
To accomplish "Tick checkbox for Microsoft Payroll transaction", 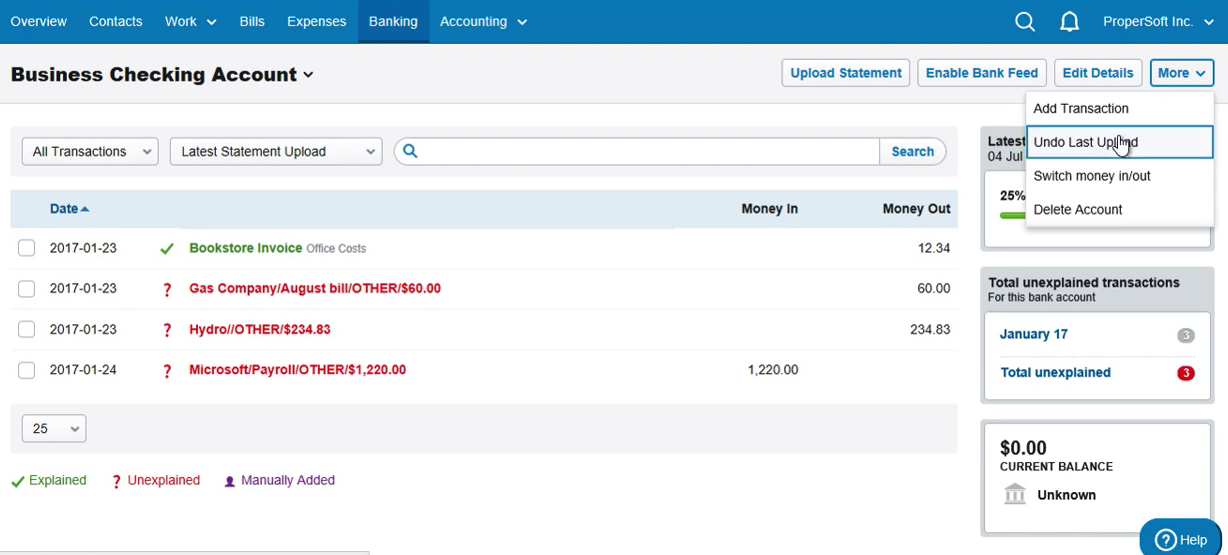I will point(27,370).
